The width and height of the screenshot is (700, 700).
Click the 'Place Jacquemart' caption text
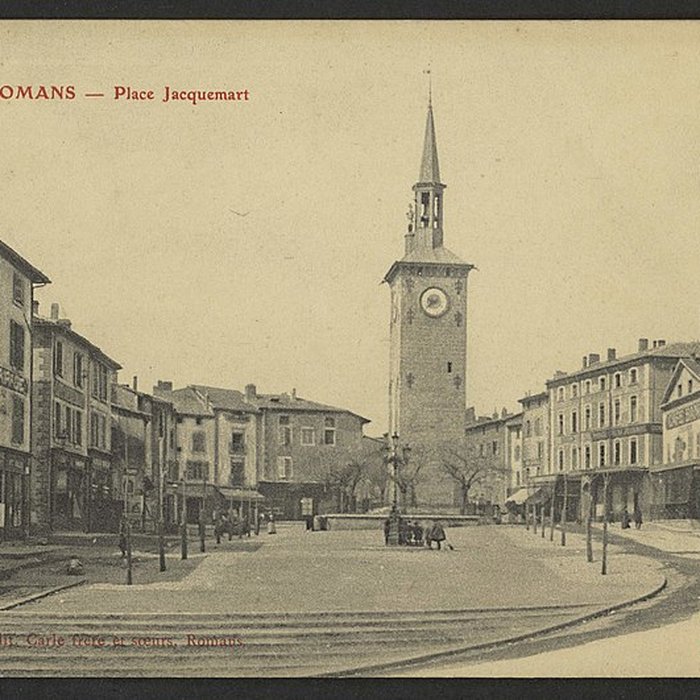pos(181,94)
